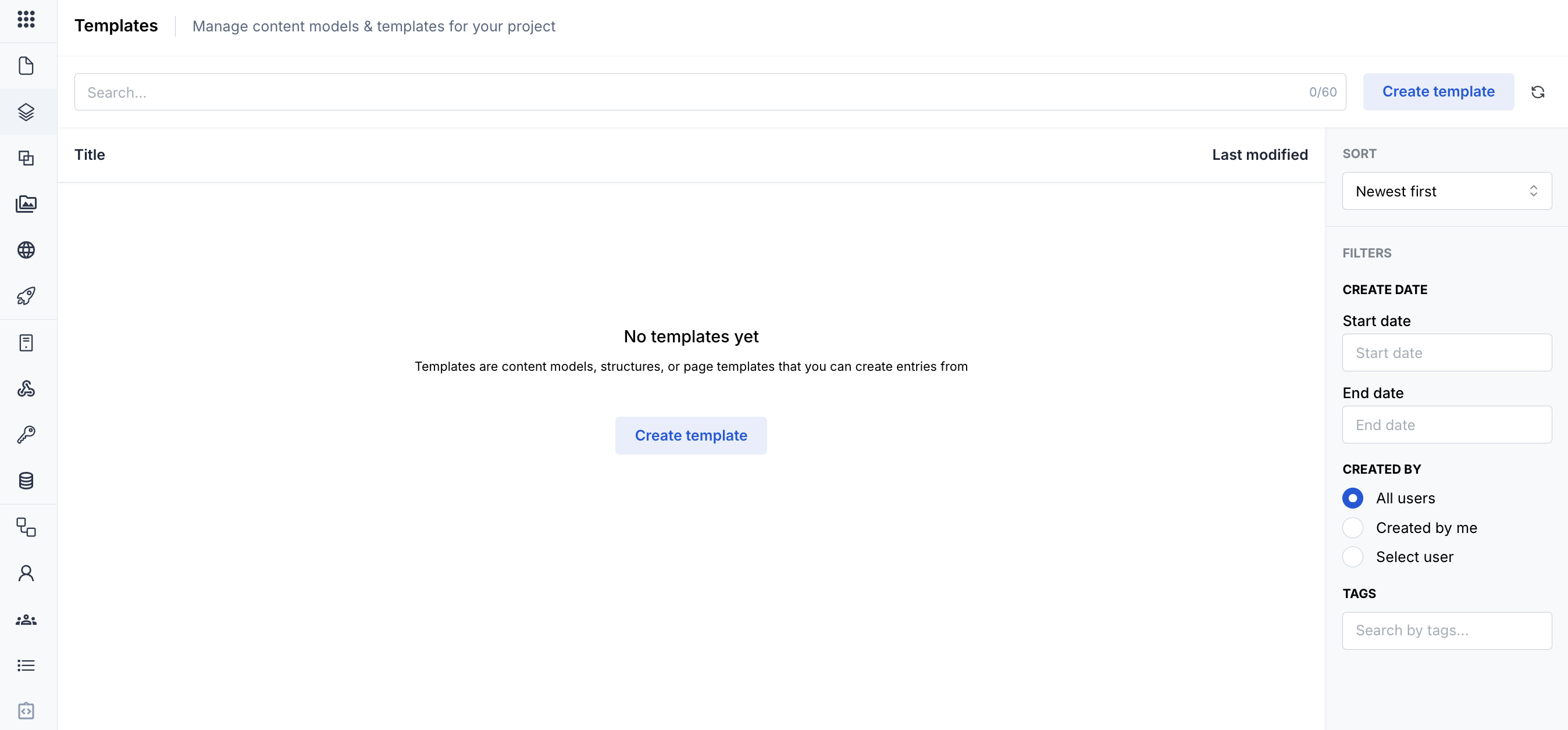Open the Start date picker field
1568x730 pixels.
pos(1447,353)
